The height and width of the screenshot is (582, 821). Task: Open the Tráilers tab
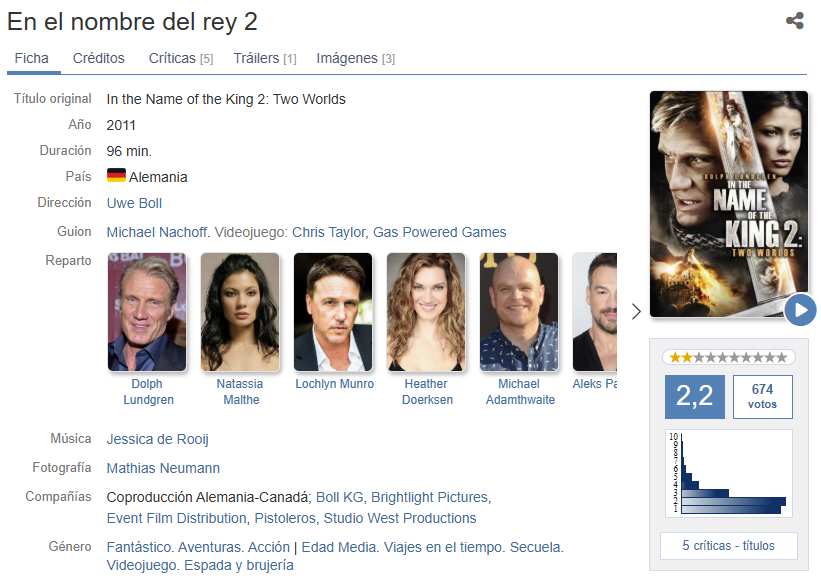264,58
